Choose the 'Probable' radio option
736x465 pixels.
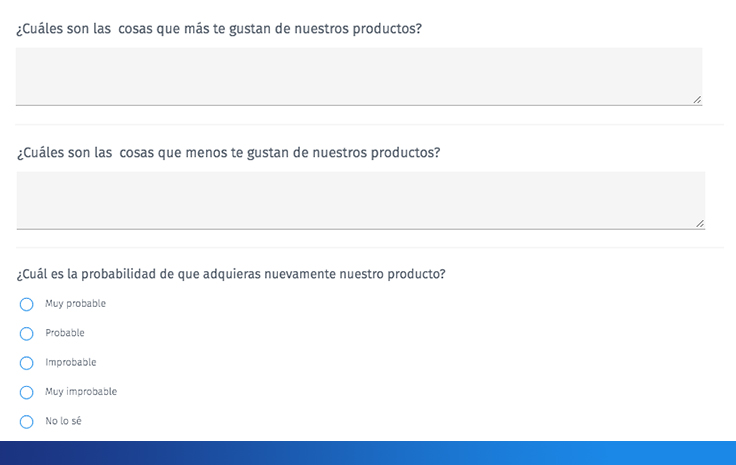(27, 334)
